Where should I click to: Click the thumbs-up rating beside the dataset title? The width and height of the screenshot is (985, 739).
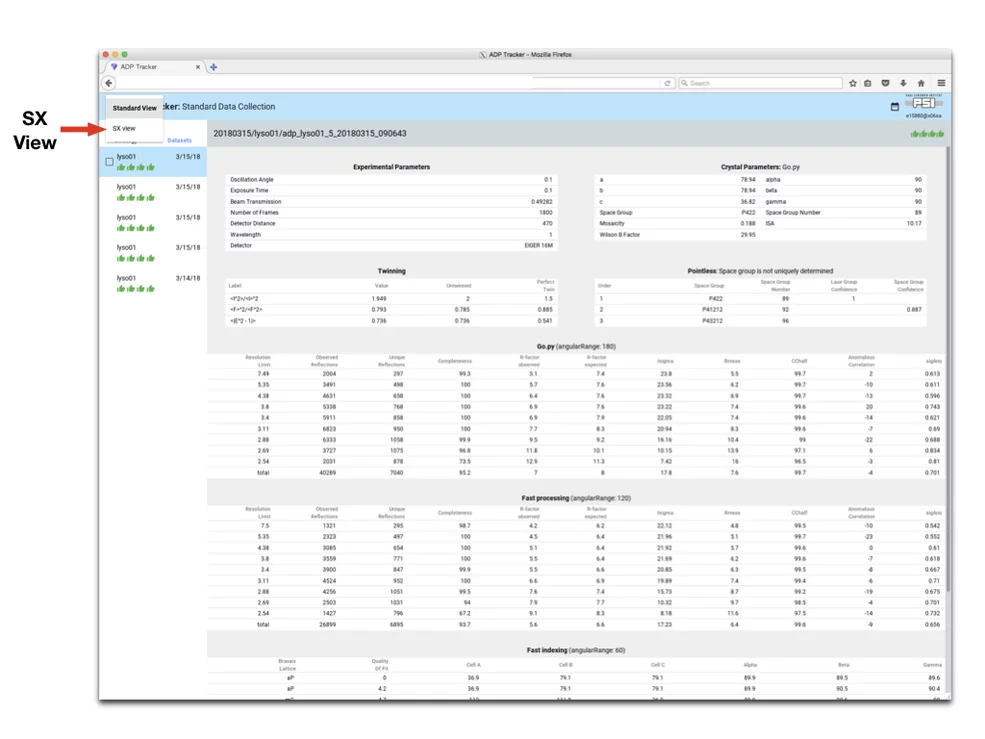click(927, 134)
